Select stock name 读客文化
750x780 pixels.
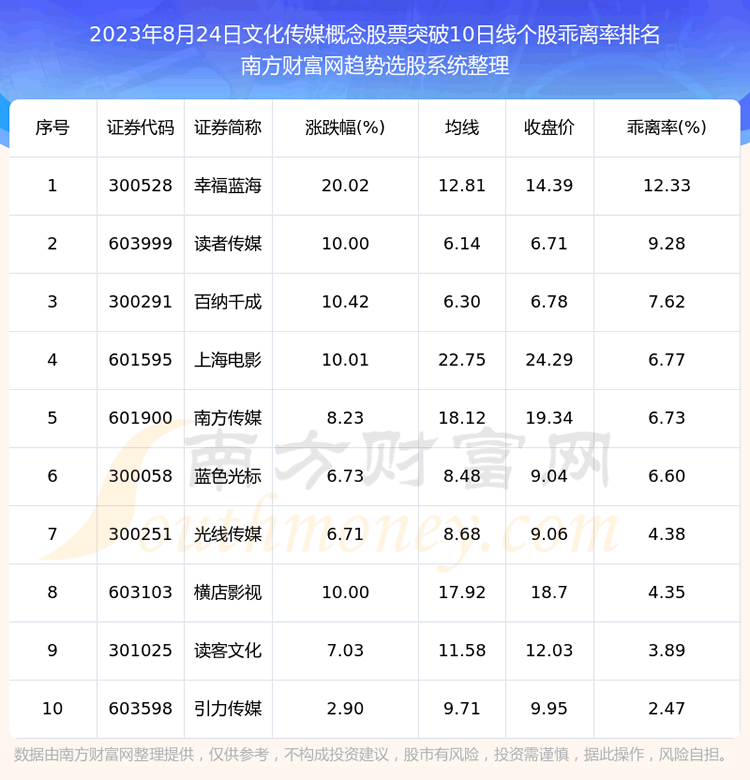[x=228, y=650]
